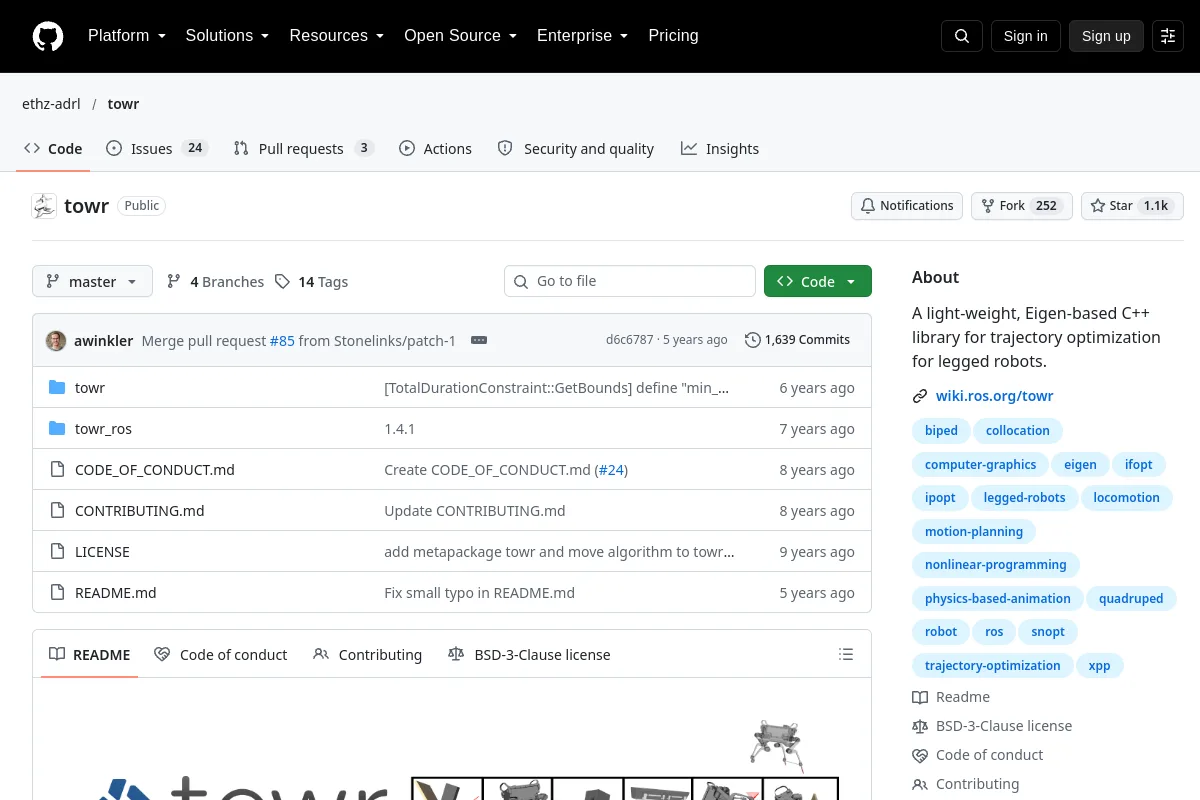
Task: Select the nonlinear-programming topic tag
Action: click(x=995, y=565)
